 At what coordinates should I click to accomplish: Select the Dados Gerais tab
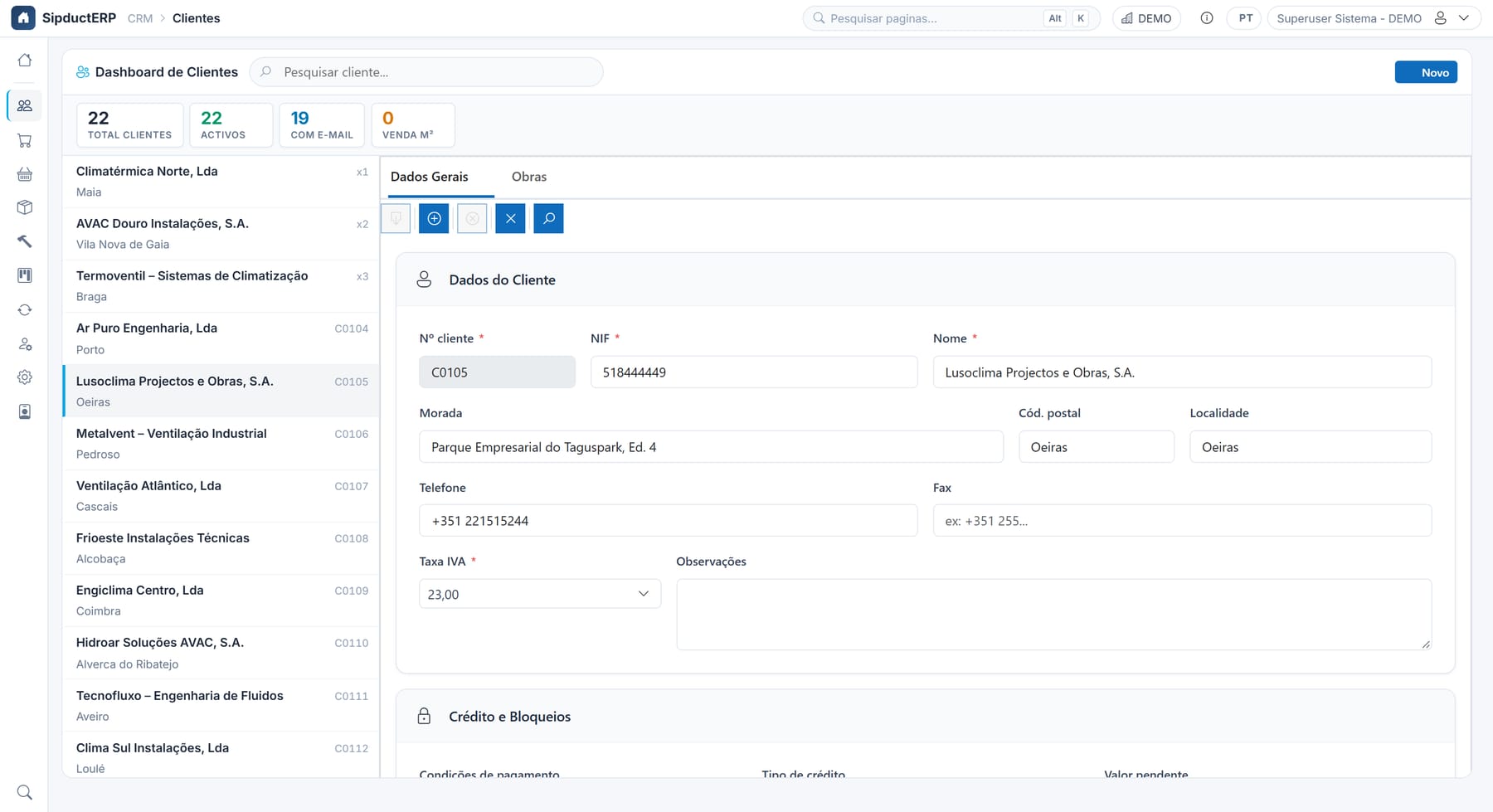tap(430, 177)
